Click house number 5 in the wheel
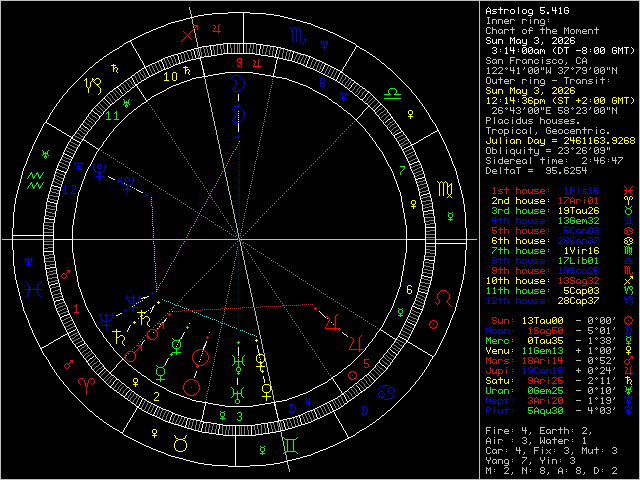640x480 pixels. pos(366,363)
